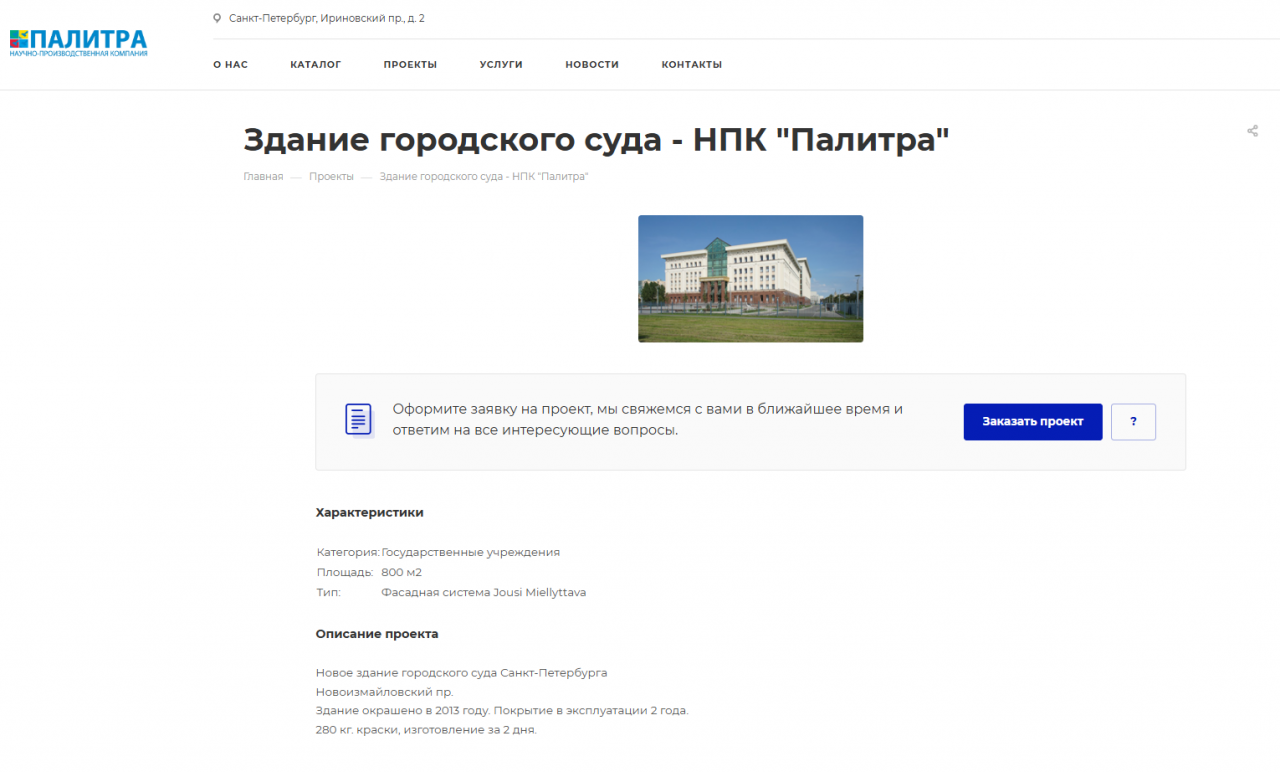1280x772 pixels.
Task: Open the КАТАЛОГ menu item
Action: tap(316, 65)
